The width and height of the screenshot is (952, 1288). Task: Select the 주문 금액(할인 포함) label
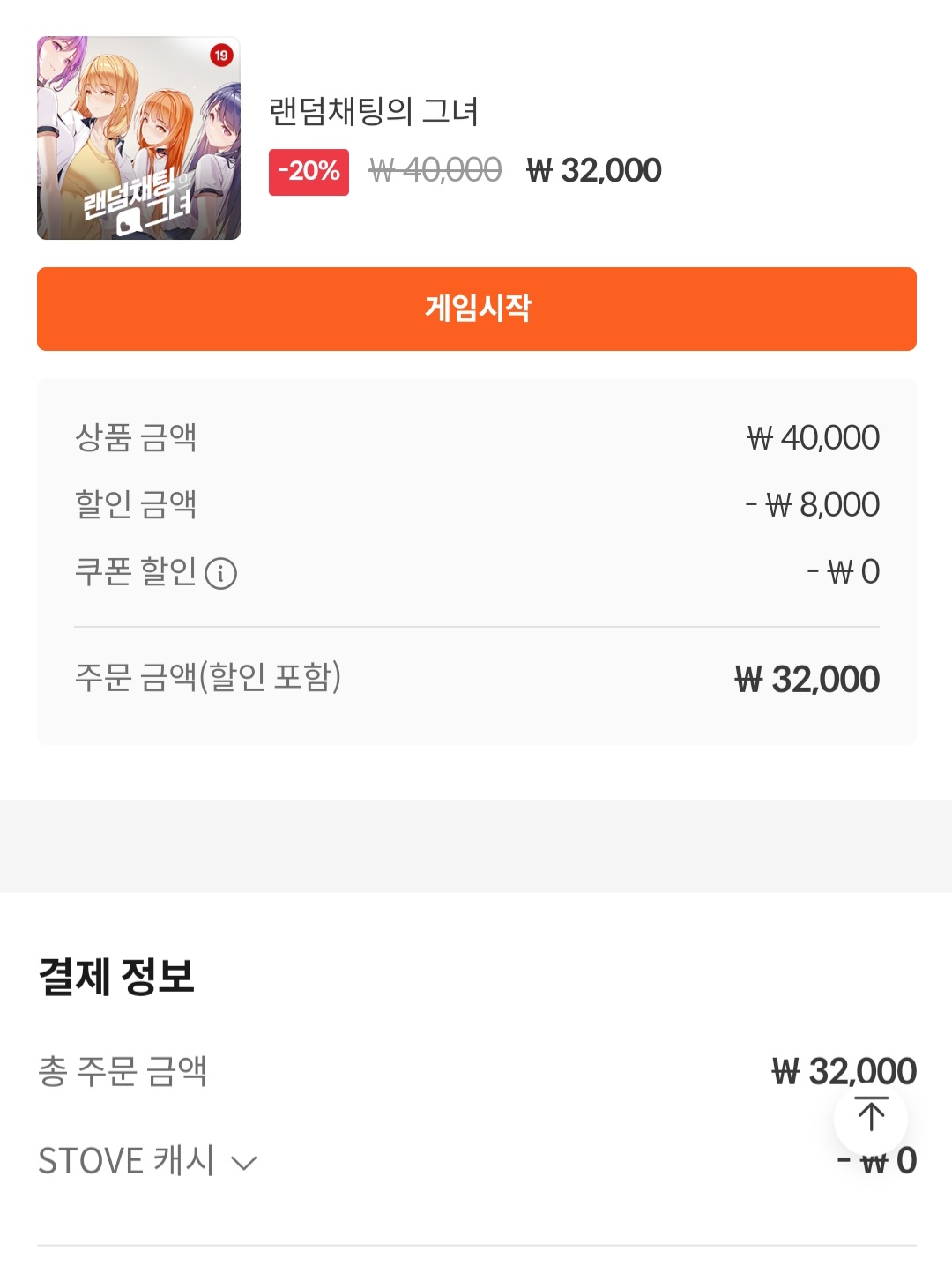(x=208, y=677)
